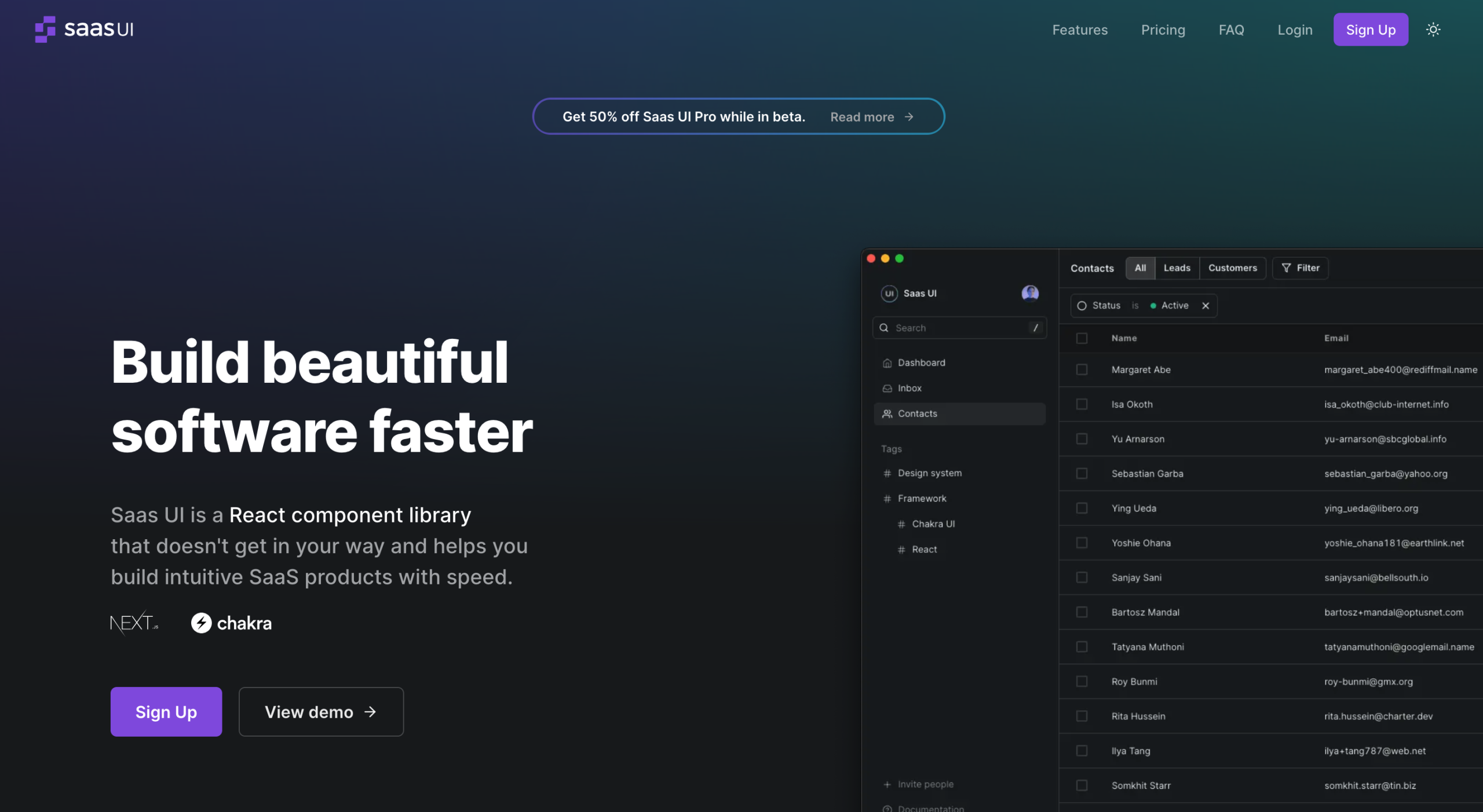The height and width of the screenshot is (812, 1483).
Task: Focus the sidebar Search field
Action: pos(959,328)
